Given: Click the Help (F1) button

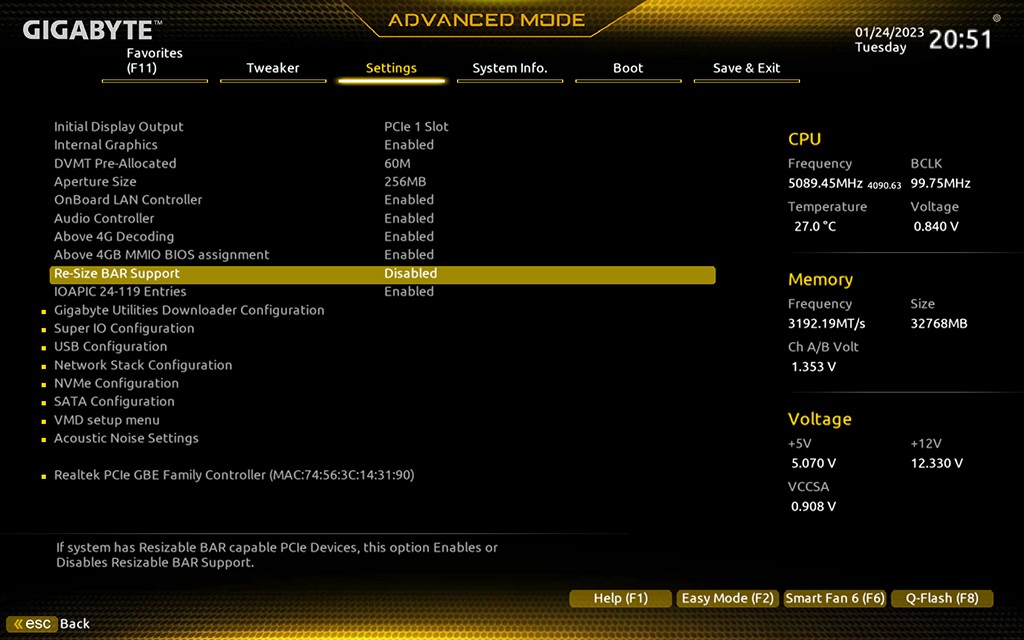Looking at the screenshot, I should (x=620, y=598).
